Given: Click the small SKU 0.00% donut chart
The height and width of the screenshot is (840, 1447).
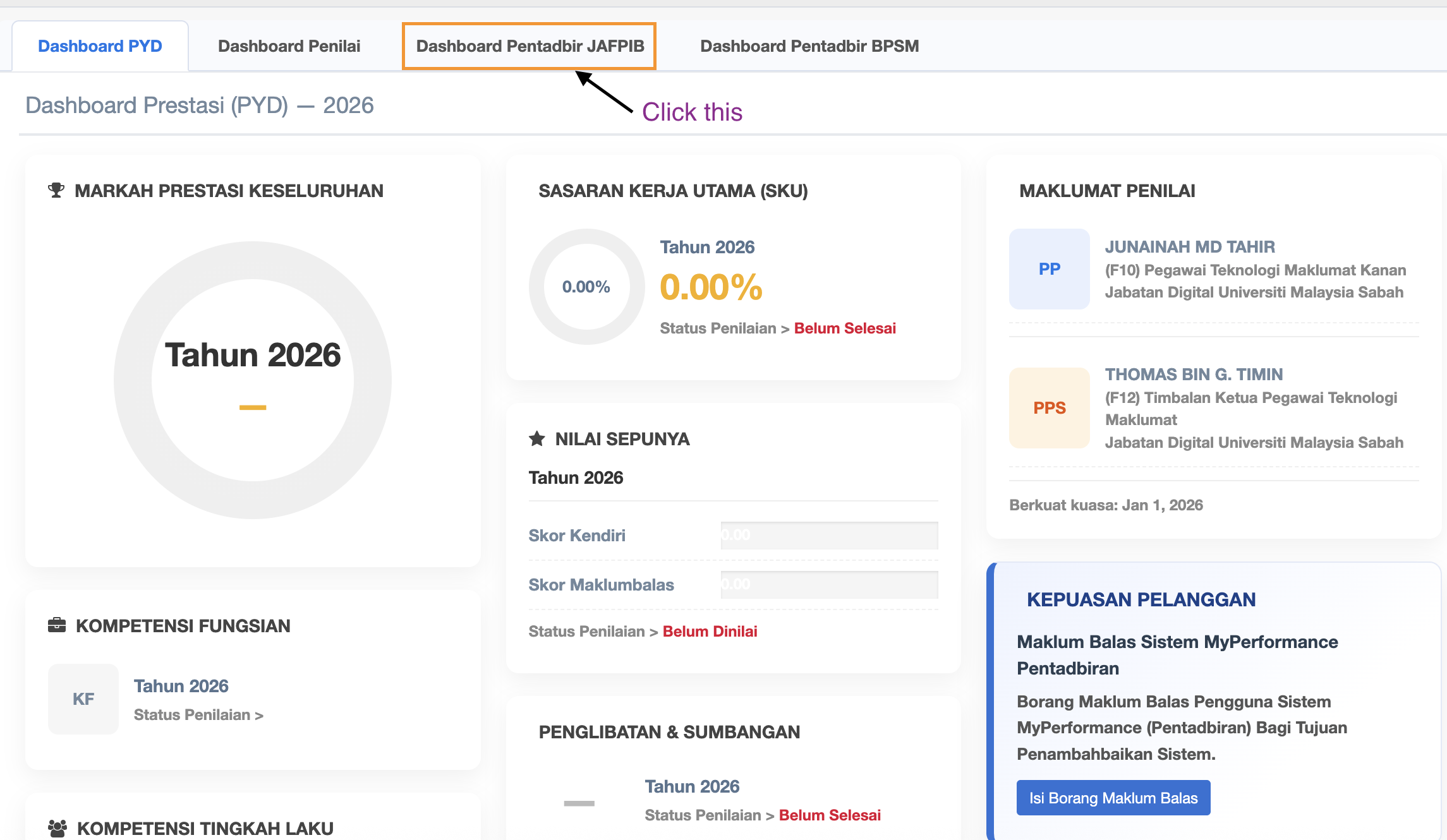Looking at the screenshot, I should 586,287.
